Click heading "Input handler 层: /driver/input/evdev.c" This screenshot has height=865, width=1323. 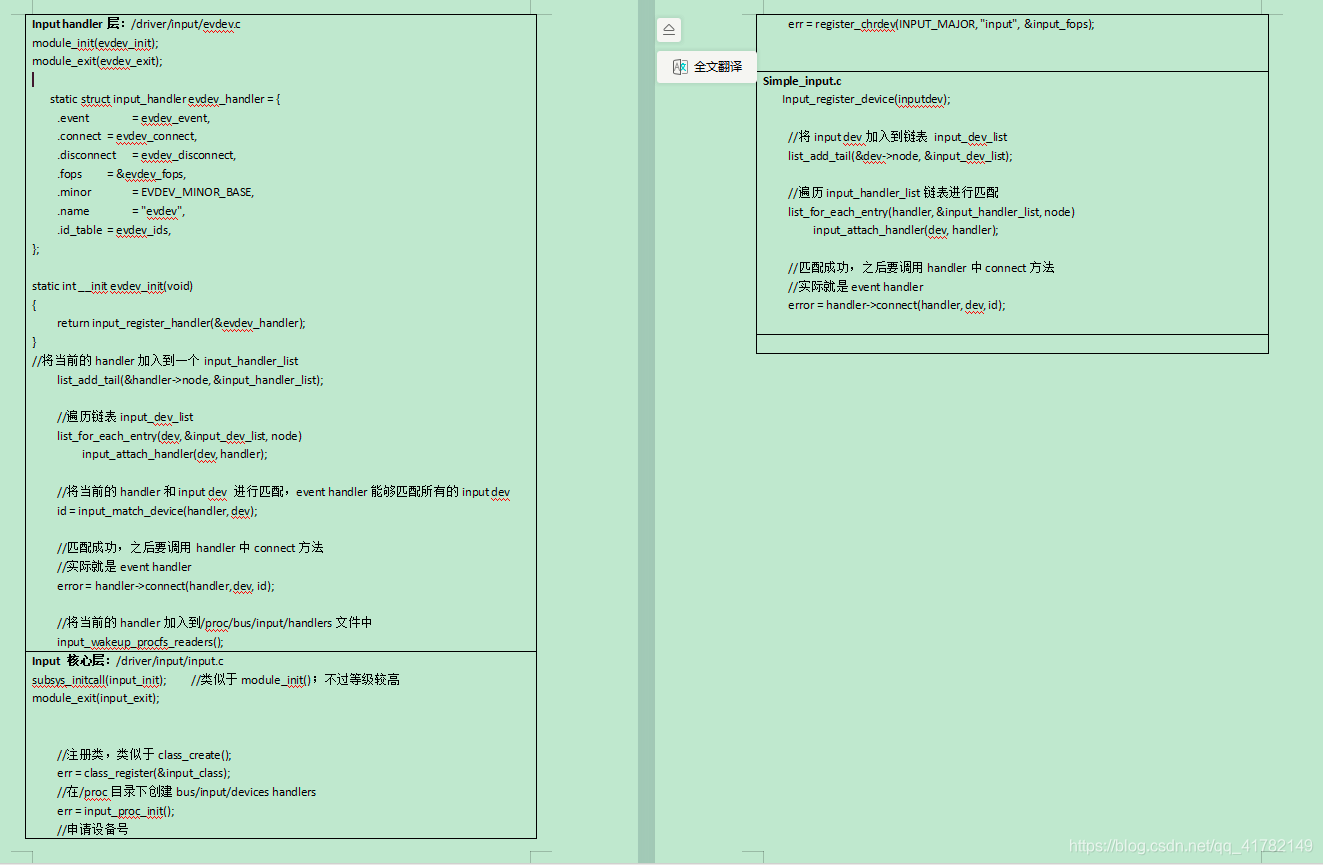tap(136, 24)
